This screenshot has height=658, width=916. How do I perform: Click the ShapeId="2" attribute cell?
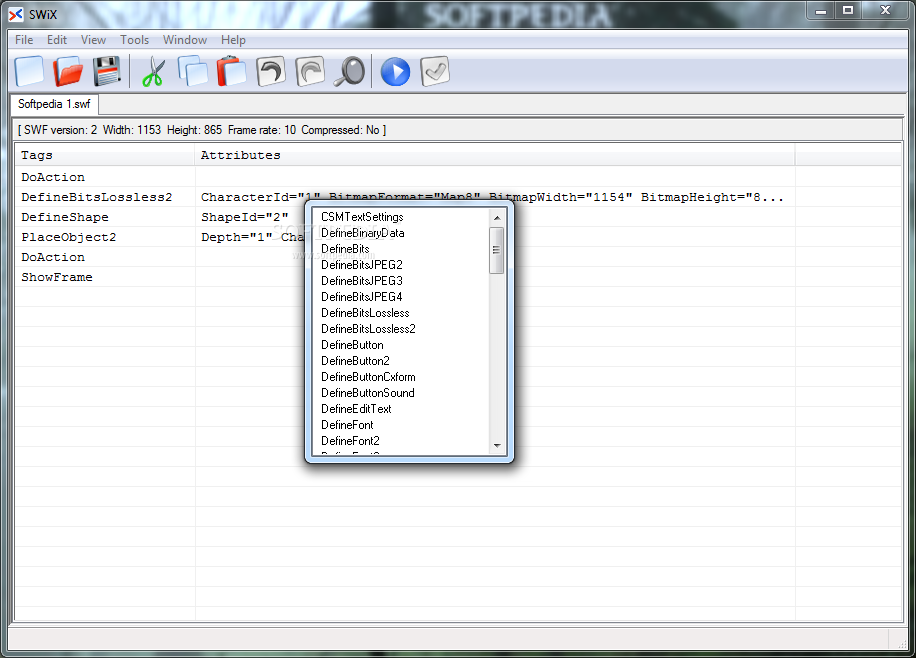245,217
